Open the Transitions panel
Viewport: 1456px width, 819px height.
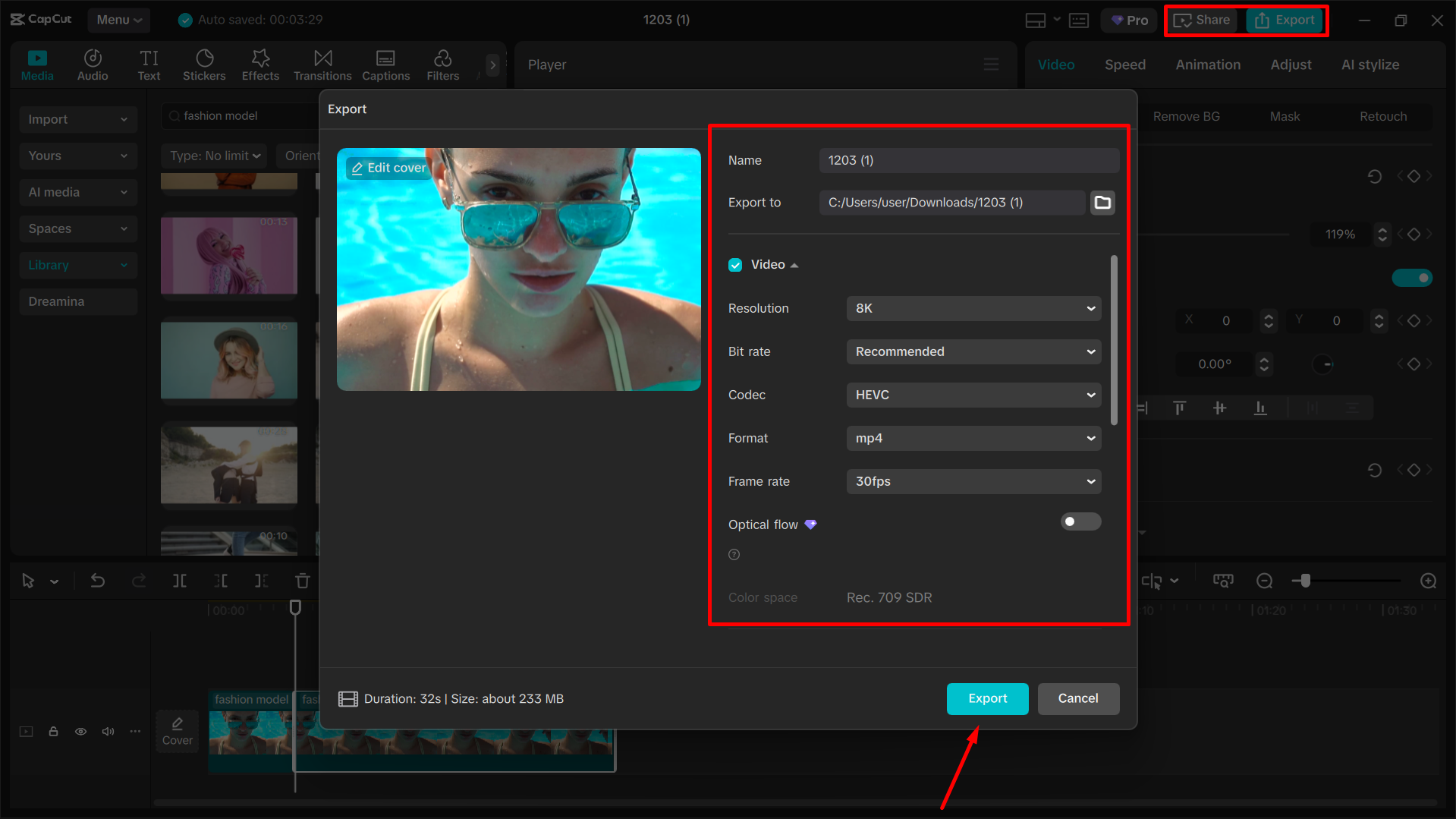tap(322, 64)
